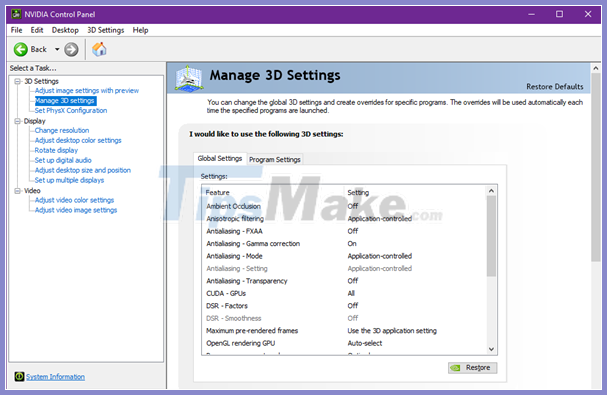Open Adjust video color settings
The height and width of the screenshot is (395, 607).
tap(74, 200)
